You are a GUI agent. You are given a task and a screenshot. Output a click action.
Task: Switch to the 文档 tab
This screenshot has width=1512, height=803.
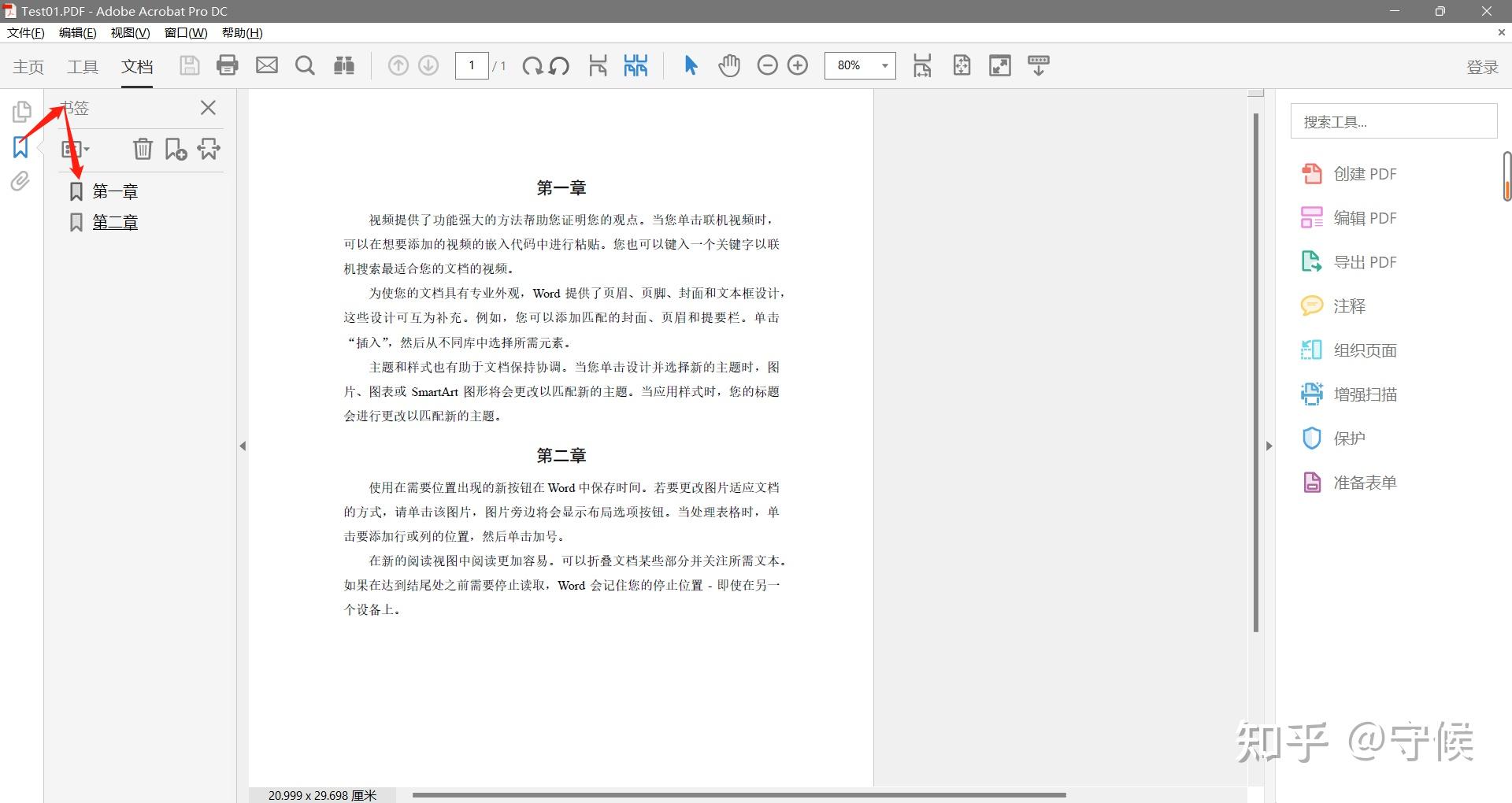tap(137, 67)
